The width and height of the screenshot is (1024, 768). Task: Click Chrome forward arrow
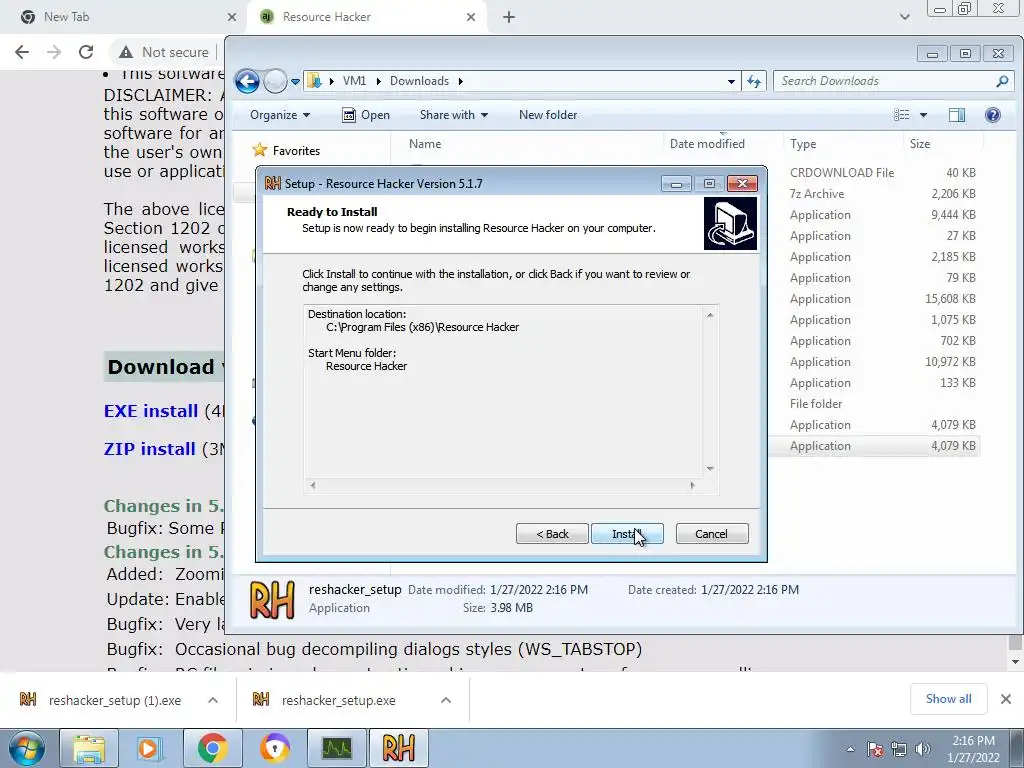pyautogui.click(x=54, y=52)
